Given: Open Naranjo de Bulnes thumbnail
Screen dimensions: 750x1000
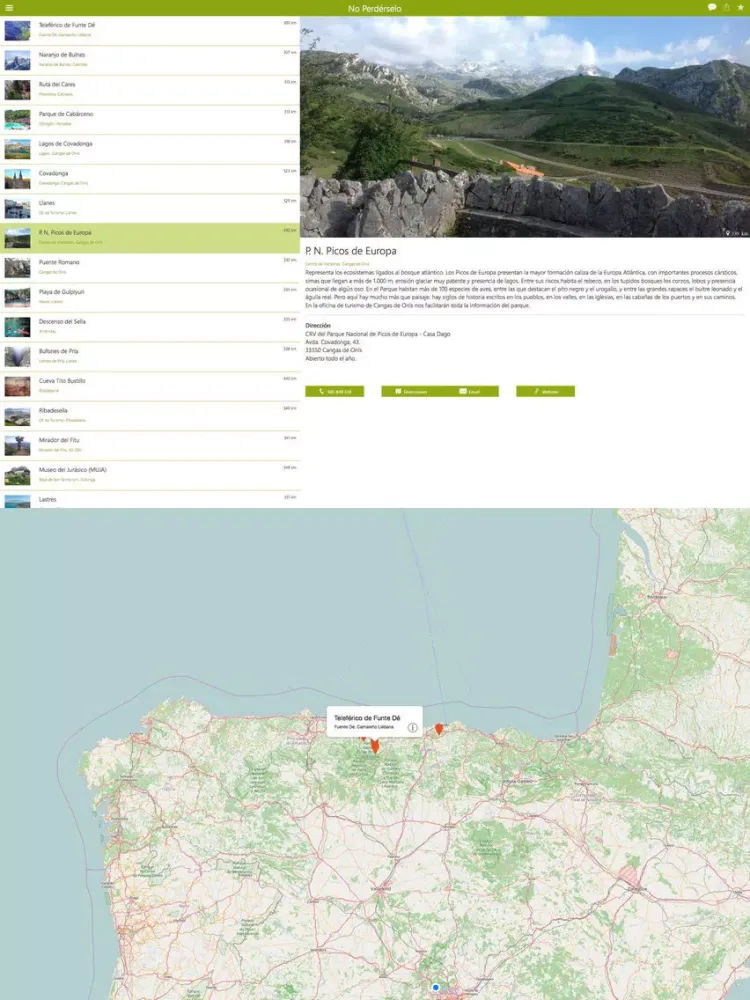Looking at the screenshot, I should pos(17,60).
